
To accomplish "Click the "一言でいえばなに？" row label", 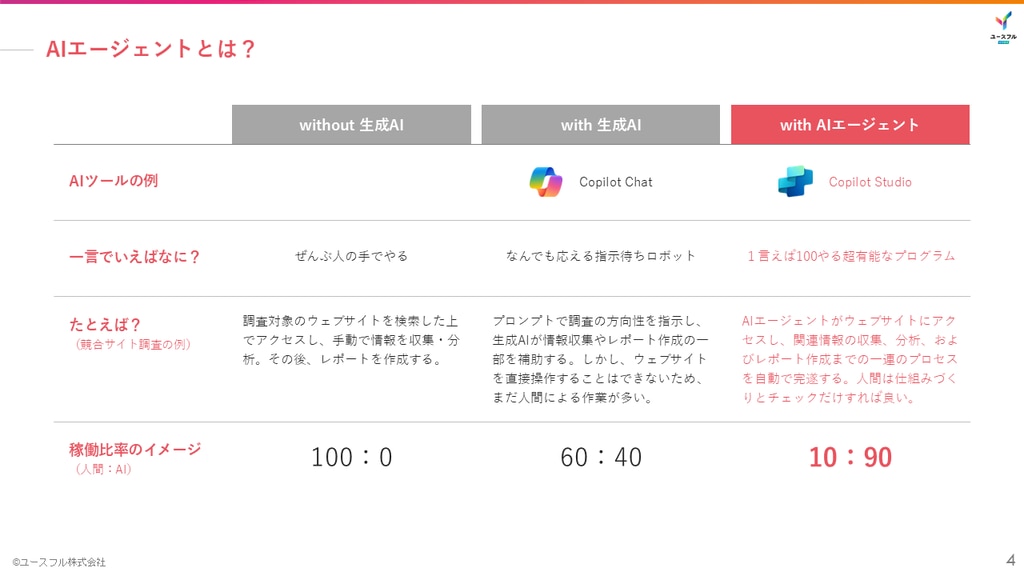I will click(x=135, y=256).
